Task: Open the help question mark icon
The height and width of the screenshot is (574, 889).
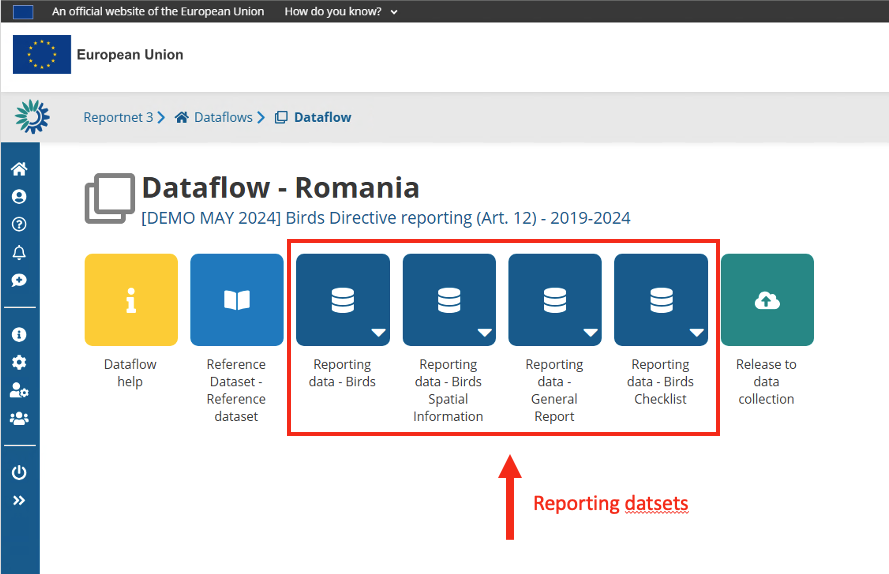Action: pyautogui.click(x=19, y=225)
